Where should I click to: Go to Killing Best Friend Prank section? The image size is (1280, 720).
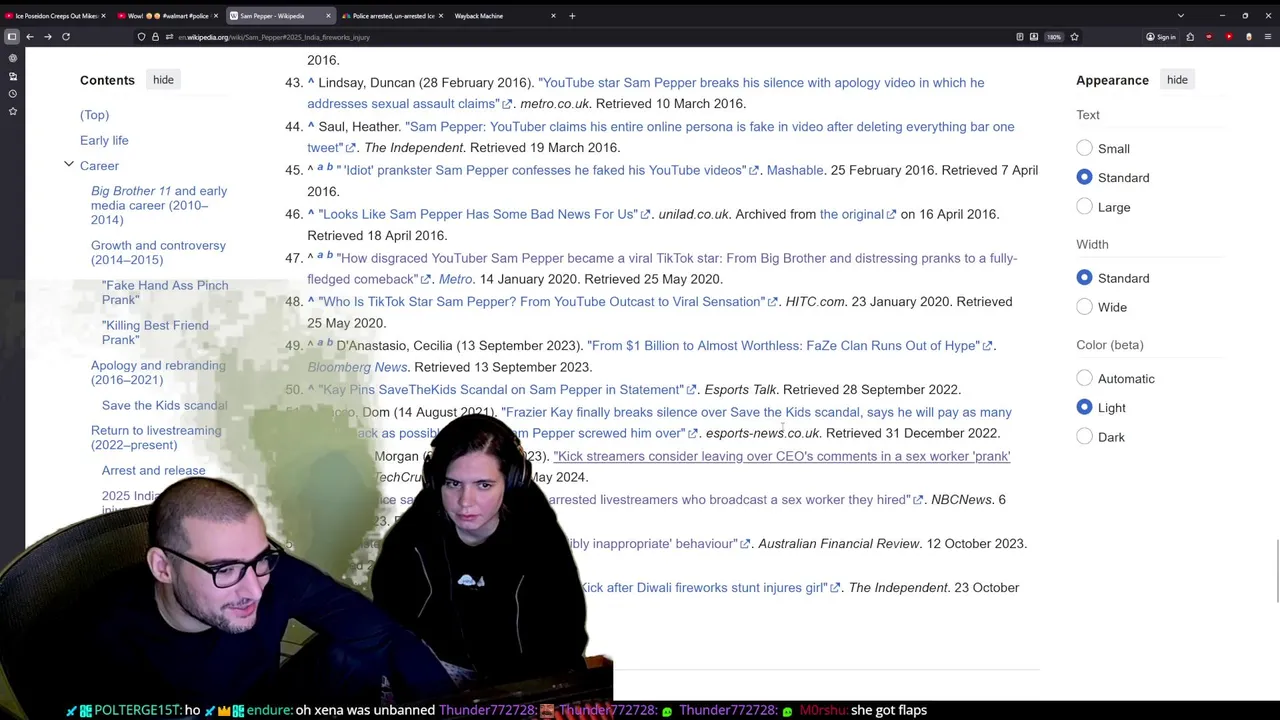point(155,332)
